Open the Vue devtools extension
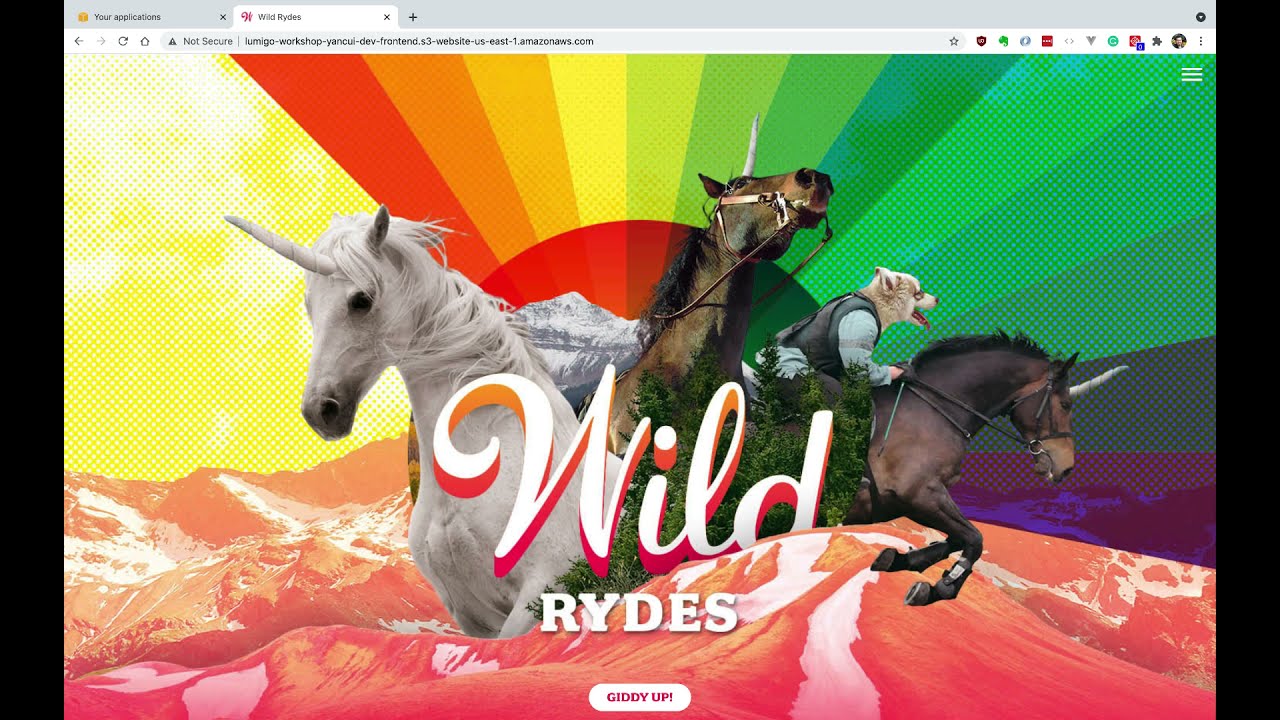The height and width of the screenshot is (720, 1280). [1091, 41]
